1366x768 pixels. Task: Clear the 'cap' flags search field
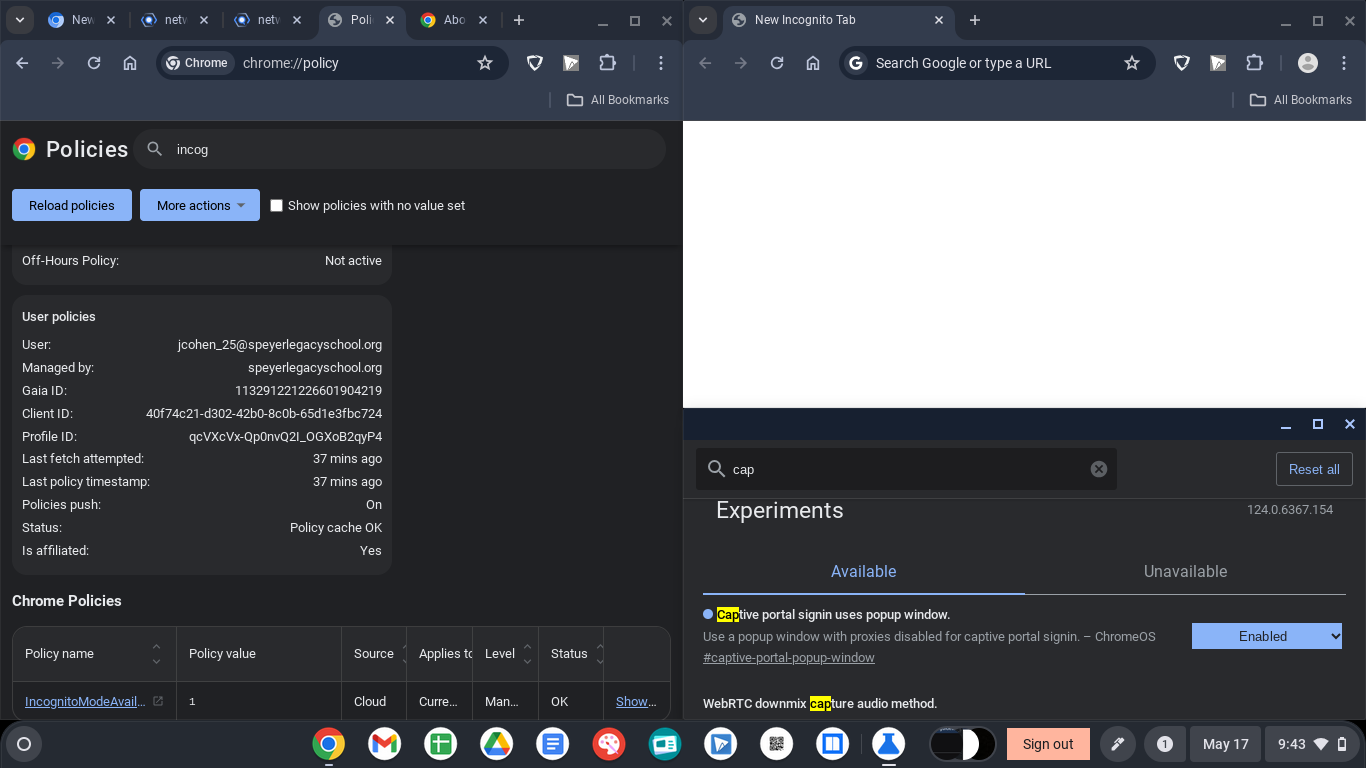[x=1099, y=469]
